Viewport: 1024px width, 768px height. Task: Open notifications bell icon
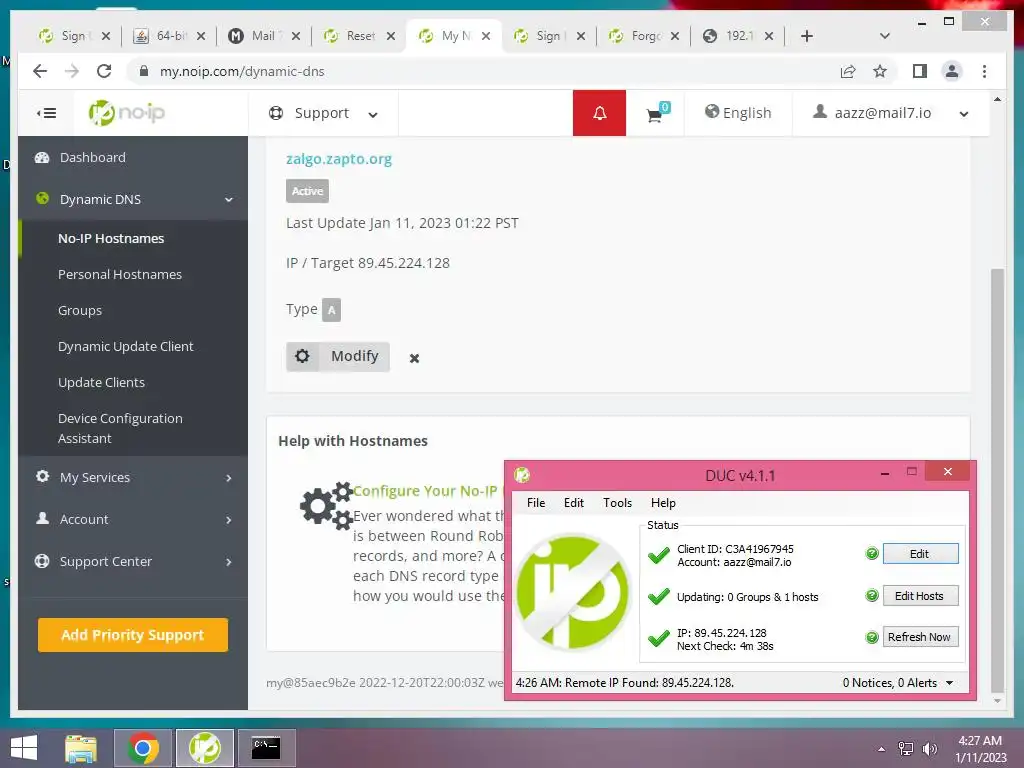[x=600, y=113]
